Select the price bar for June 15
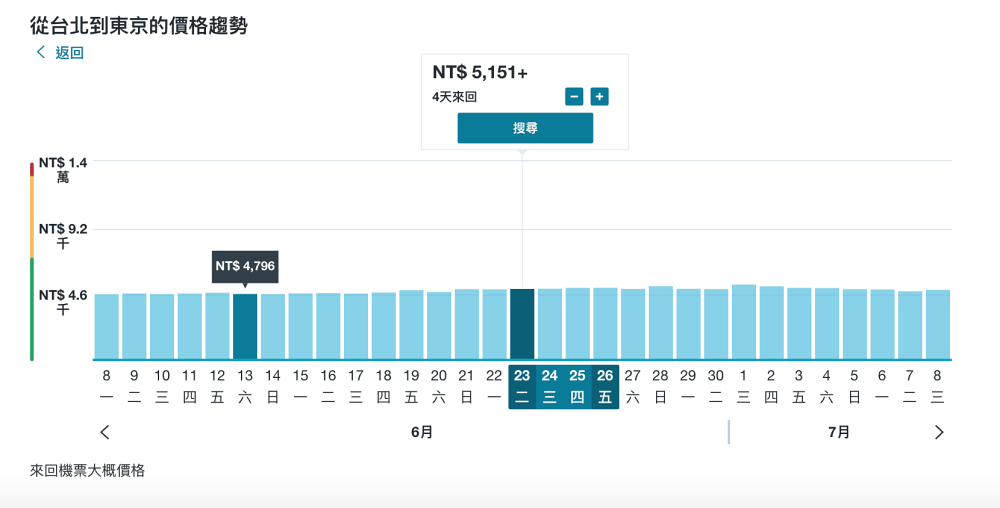The height and width of the screenshot is (508, 1000). point(300,326)
